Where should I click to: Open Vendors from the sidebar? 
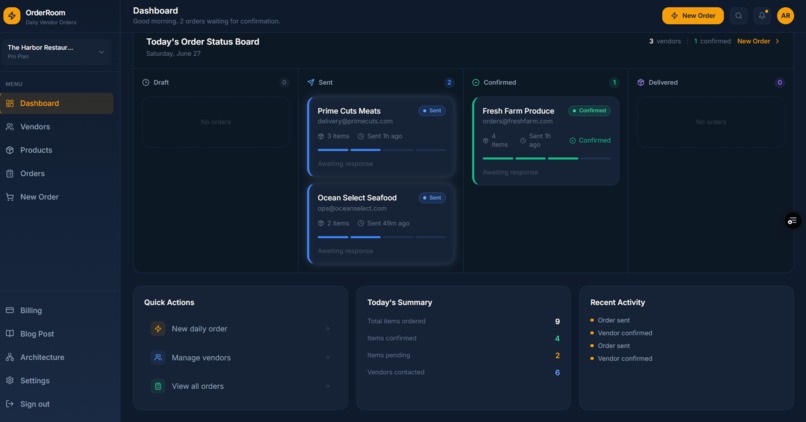tap(57, 126)
